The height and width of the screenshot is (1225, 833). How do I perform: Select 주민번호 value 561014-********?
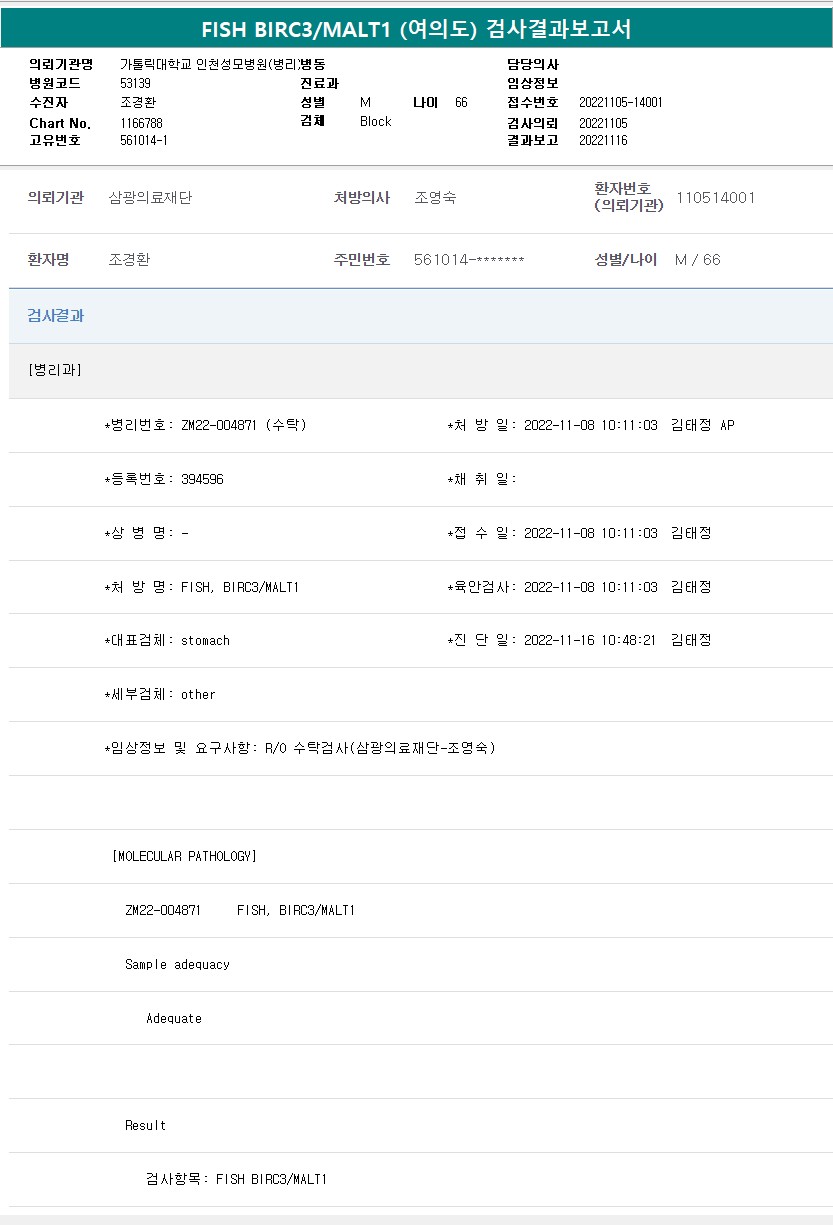(x=469, y=260)
